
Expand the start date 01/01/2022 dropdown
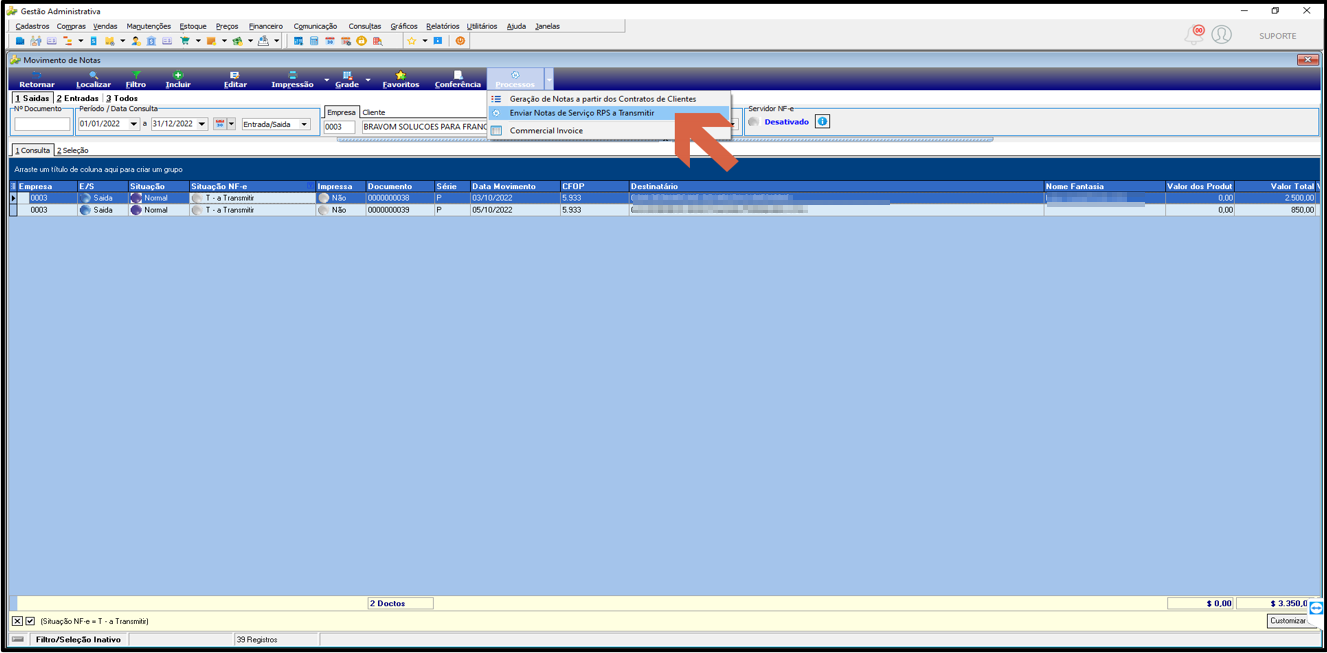[x=134, y=124]
